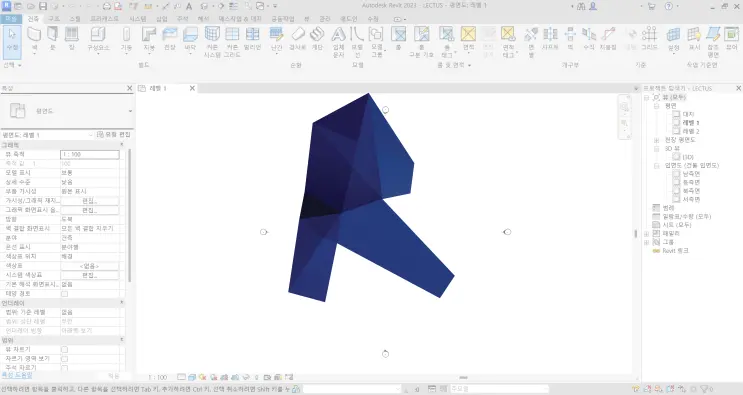Open the 파일 tab
The height and width of the screenshot is (395, 743).
tap(10, 19)
